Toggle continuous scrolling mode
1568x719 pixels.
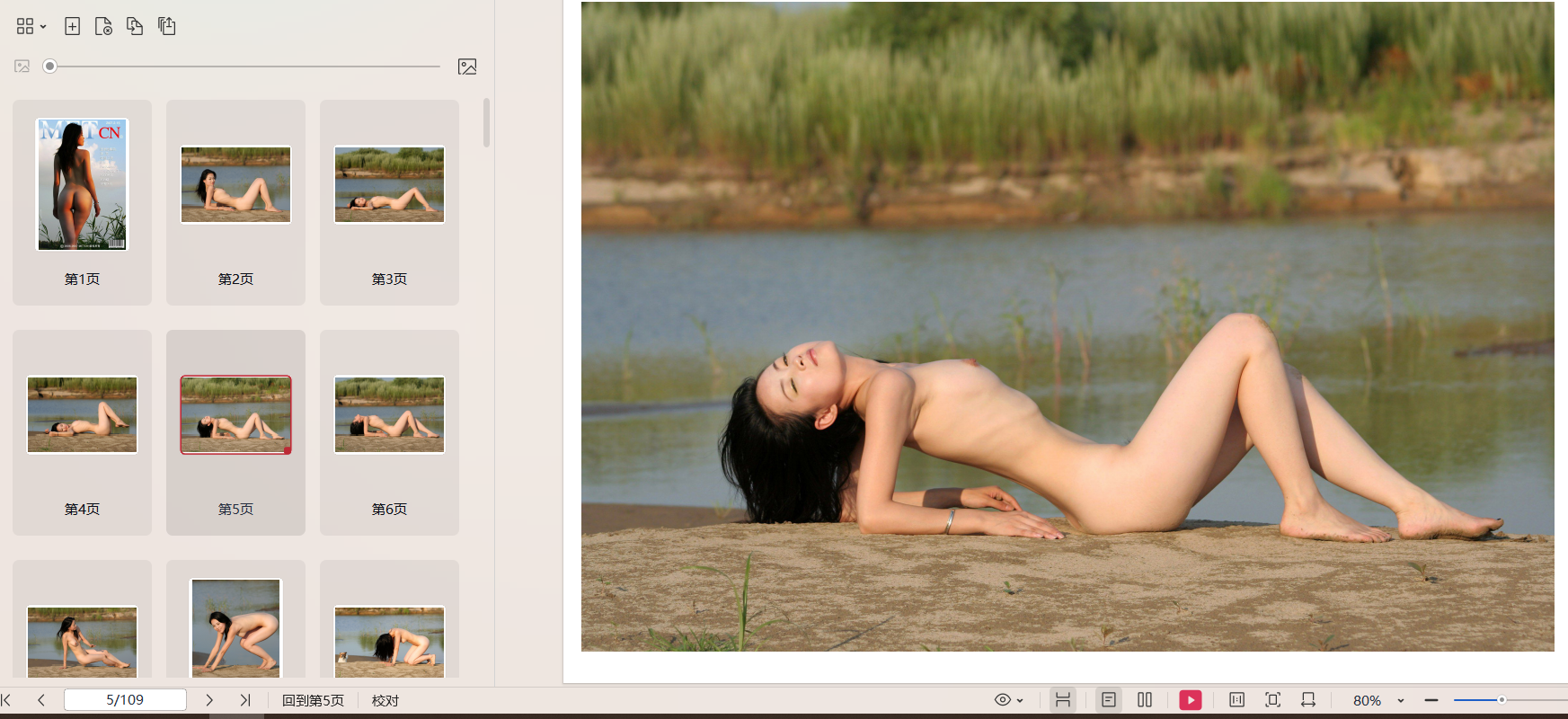(1063, 700)
